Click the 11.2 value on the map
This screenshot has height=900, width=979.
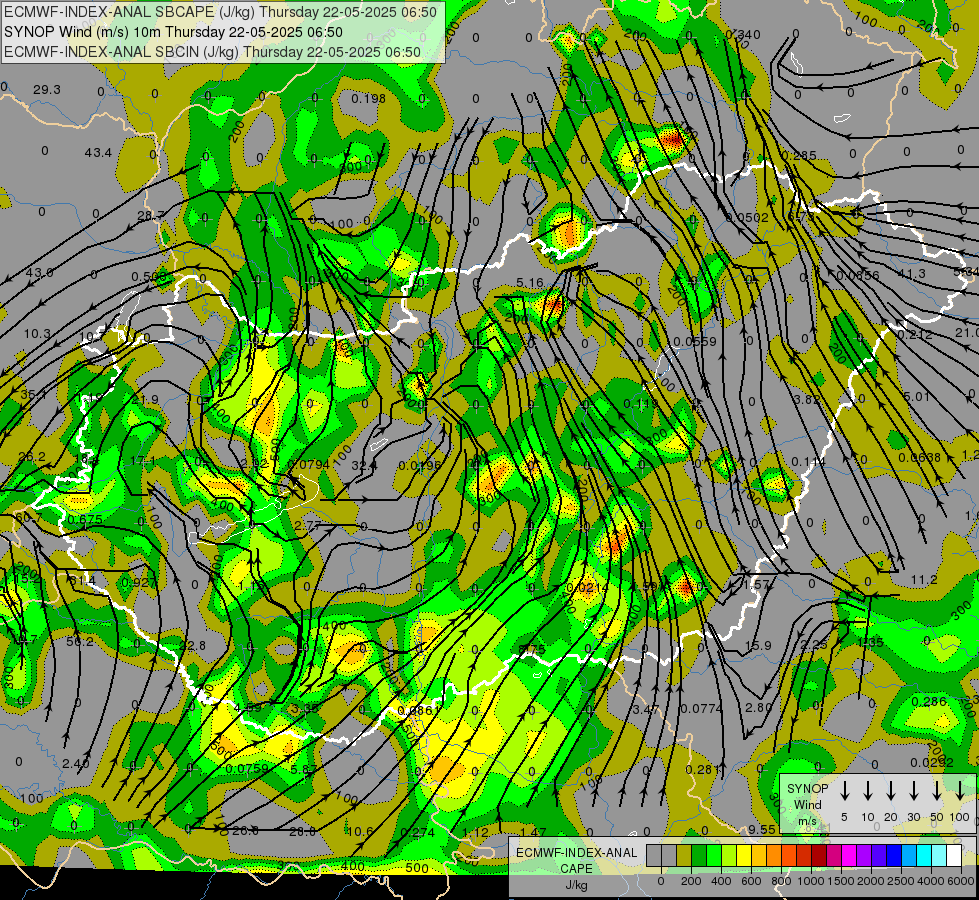(923, 580)
